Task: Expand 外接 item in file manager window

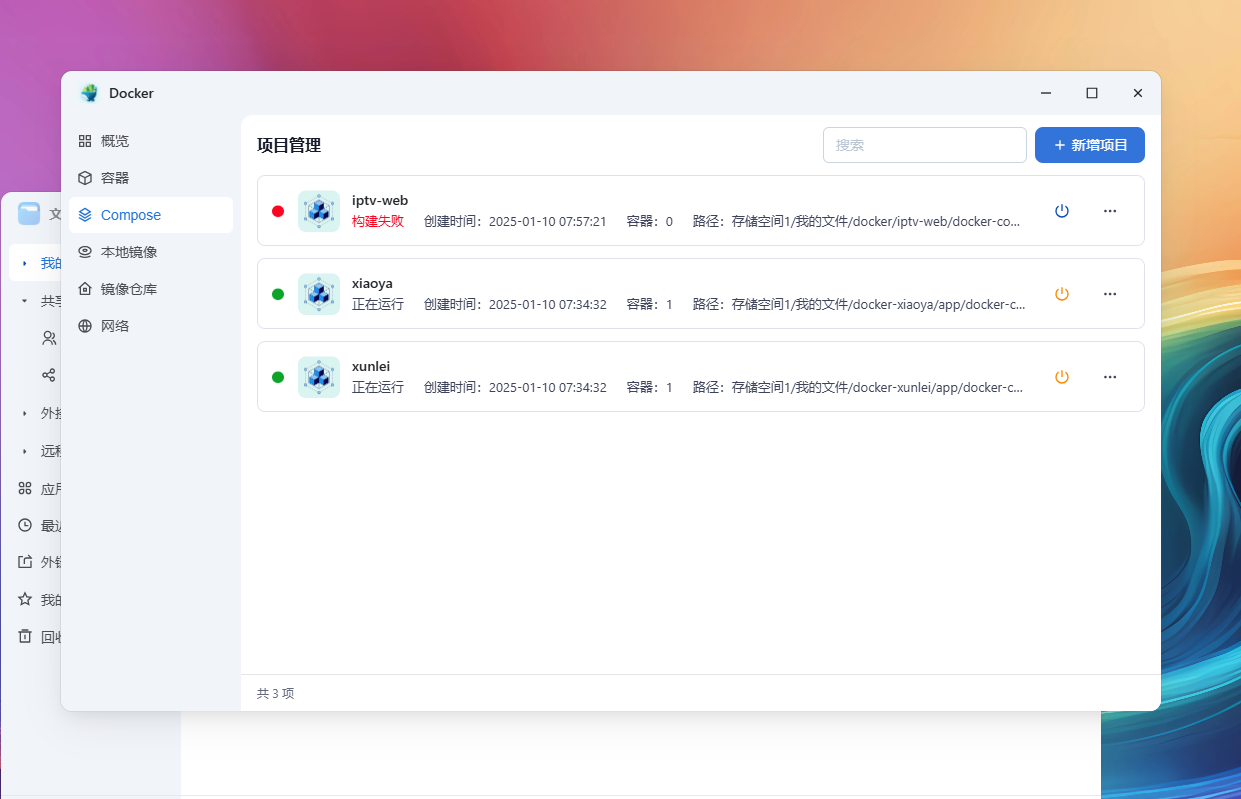Action: click(x=24, y=413)
